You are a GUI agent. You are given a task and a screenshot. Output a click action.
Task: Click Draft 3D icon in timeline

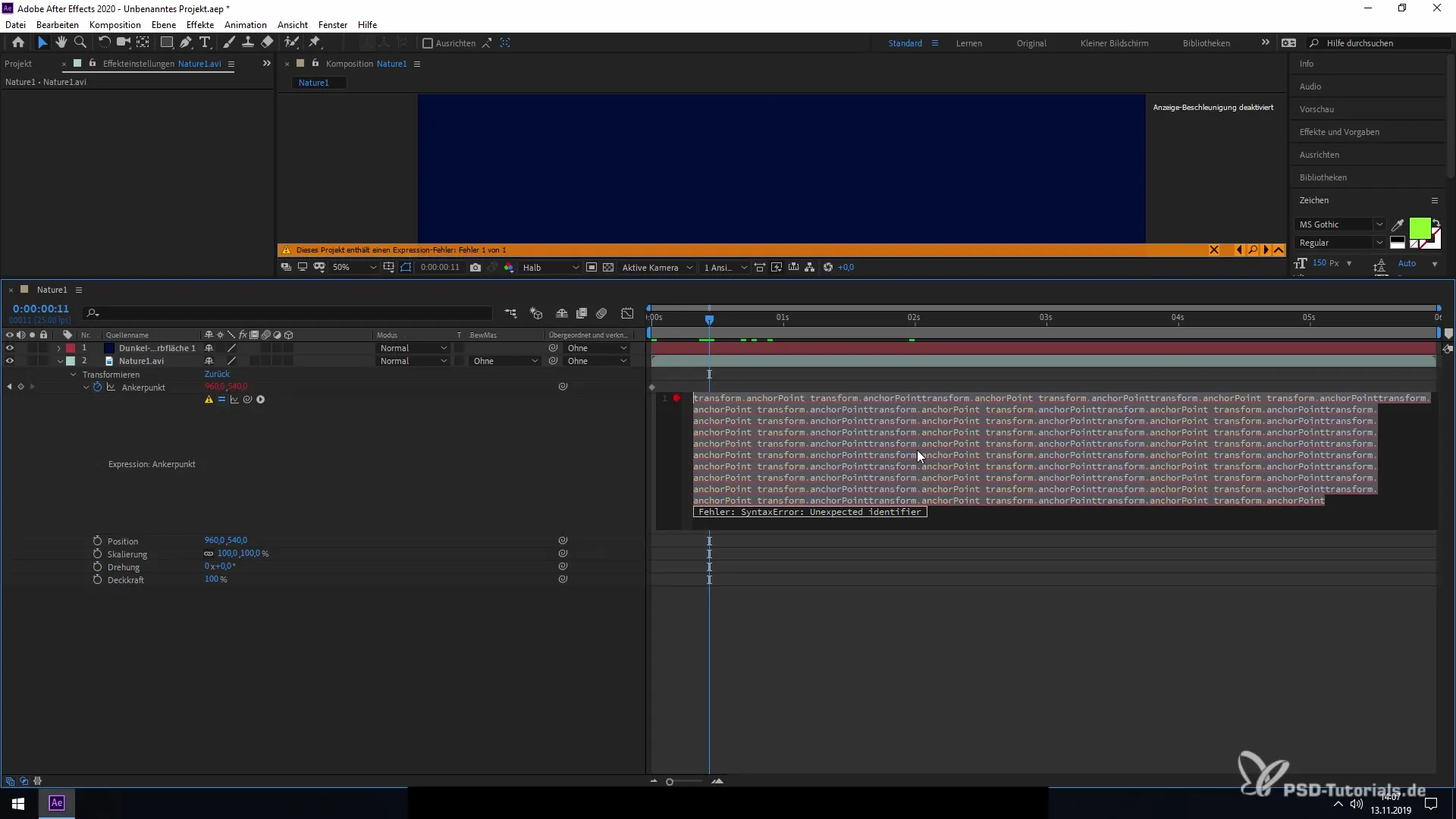pyautogui.click(x=537, y=313)
